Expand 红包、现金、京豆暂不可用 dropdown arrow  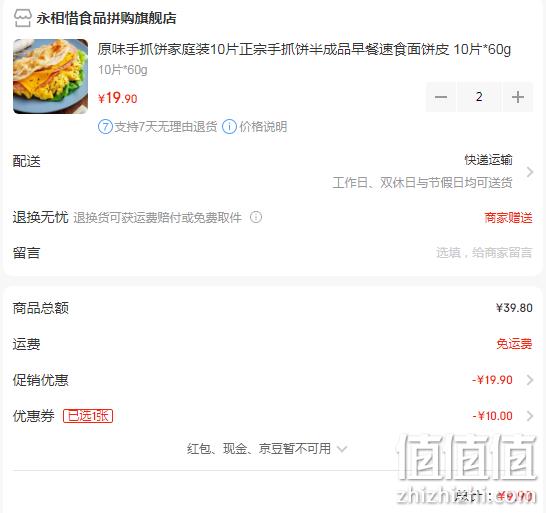(x=342, y=449)
